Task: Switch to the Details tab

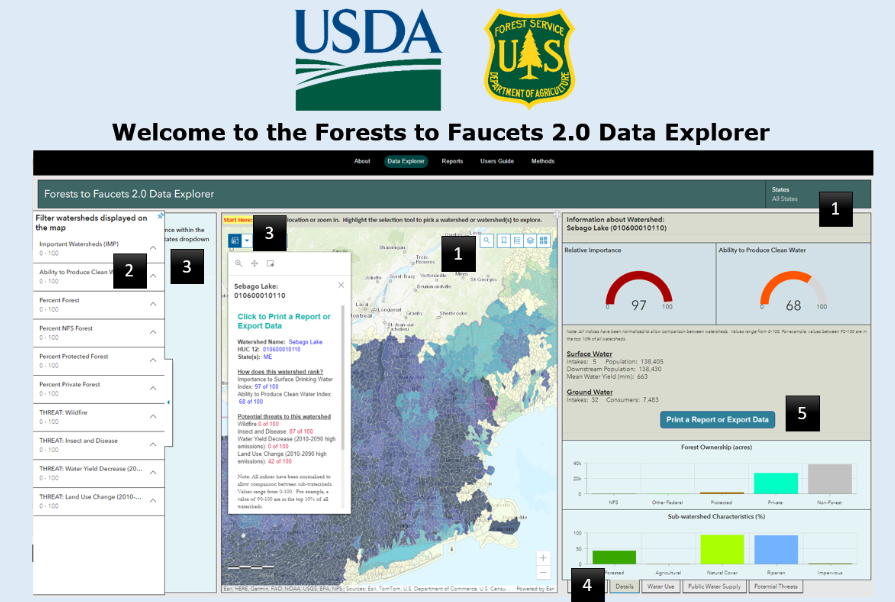Action: pos(624,587)
